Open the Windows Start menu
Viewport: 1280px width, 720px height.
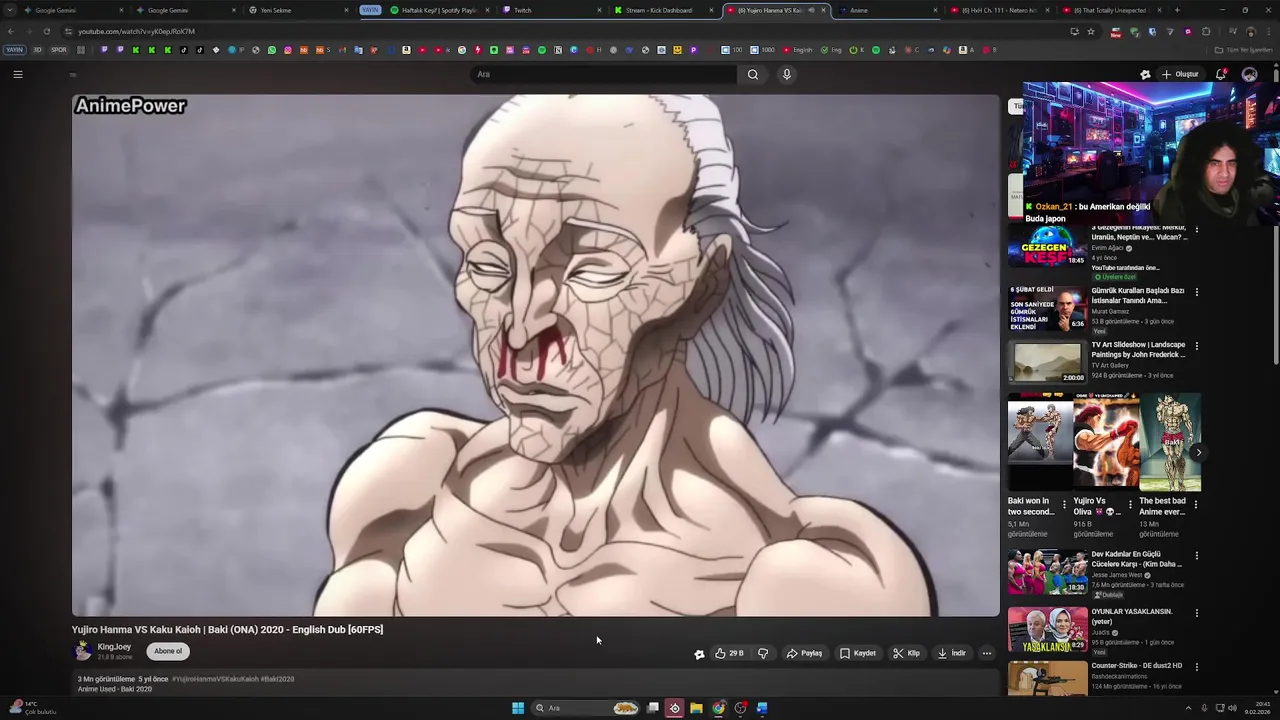pyautogui.click(x=518, y=708)
